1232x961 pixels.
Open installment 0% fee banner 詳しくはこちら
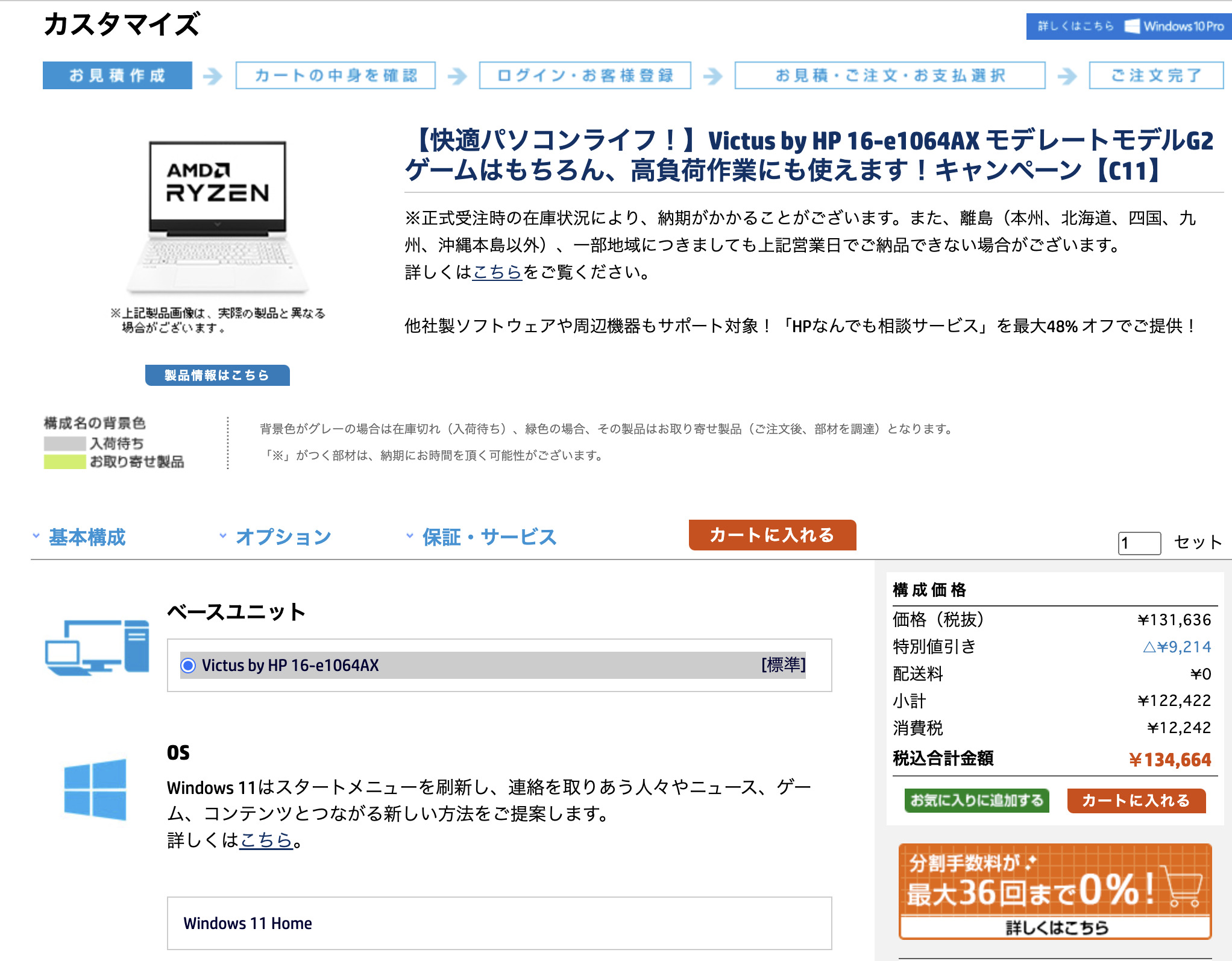(1055, 892)
